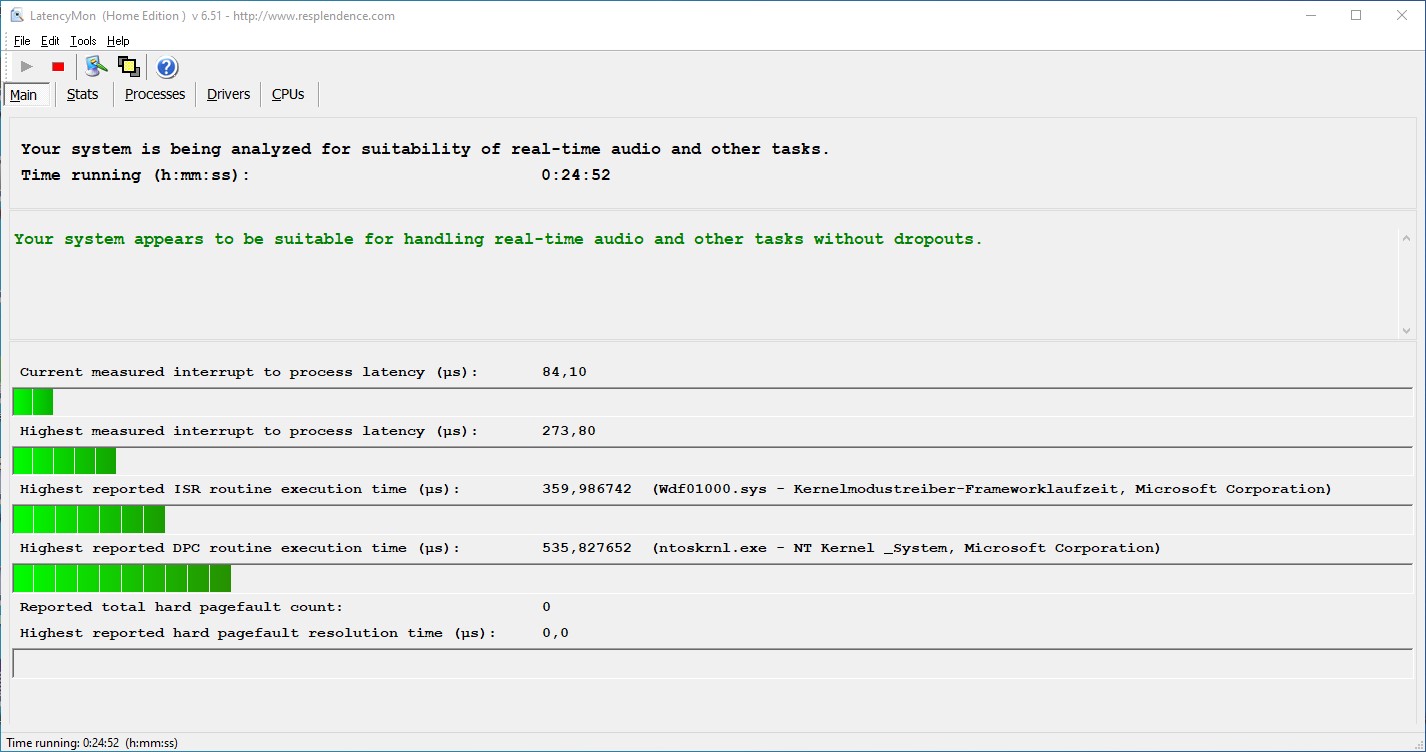Switch to the CPUs tab
The image size is (1426, 752).
(x=288, y=94)
